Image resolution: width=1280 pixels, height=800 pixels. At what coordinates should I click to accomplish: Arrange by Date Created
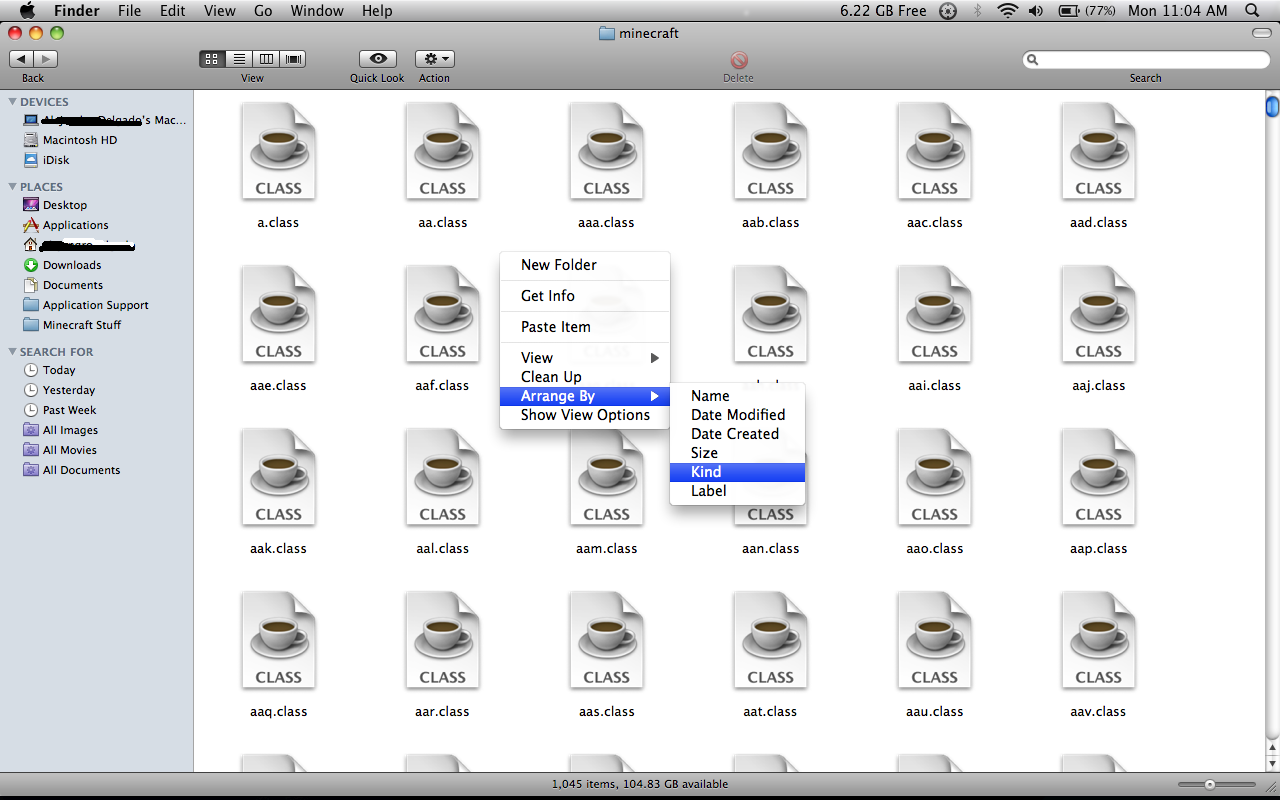(x=737, y=434)
